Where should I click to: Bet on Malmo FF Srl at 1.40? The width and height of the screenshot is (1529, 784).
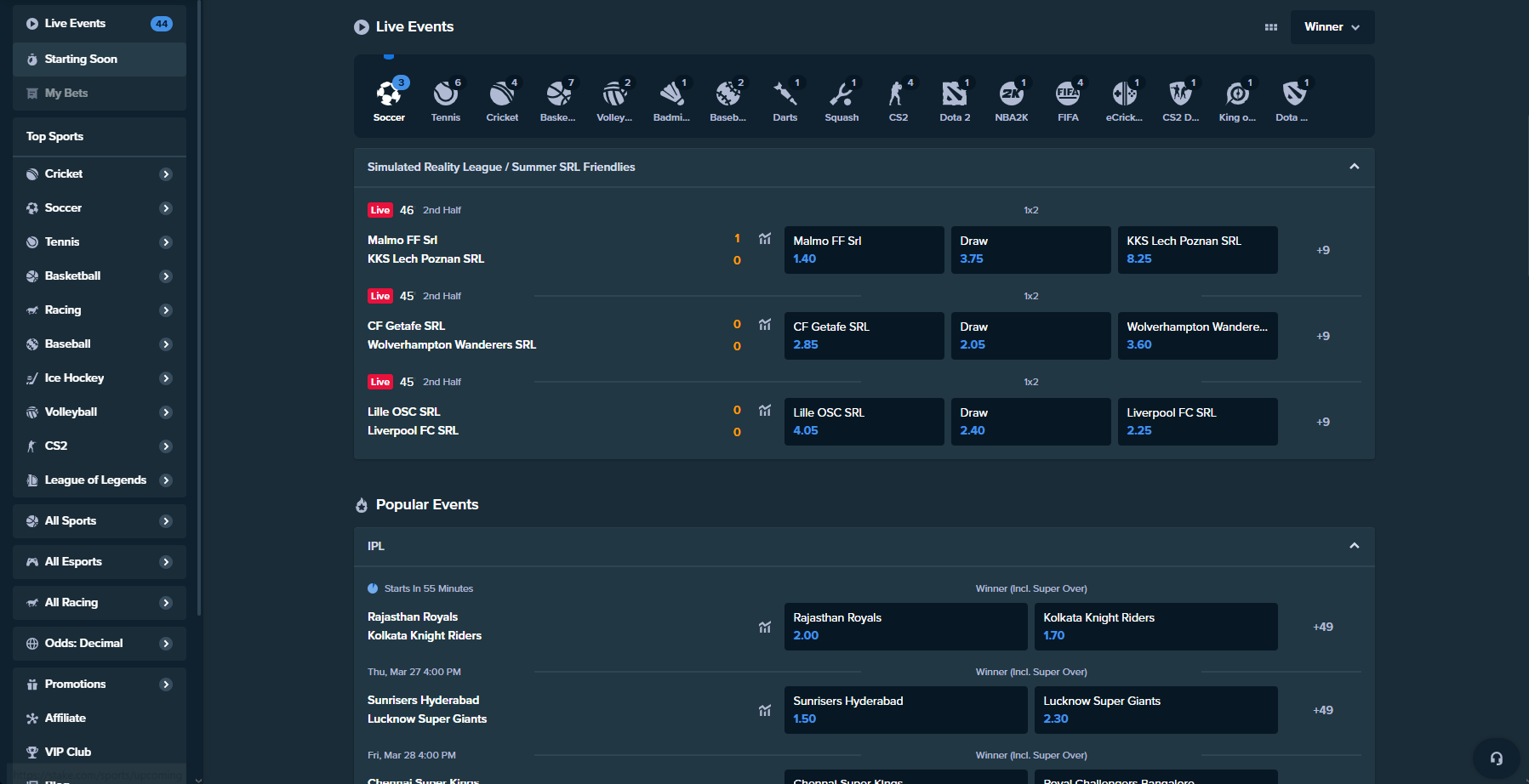pyautogui.click(x=864, y=250)
